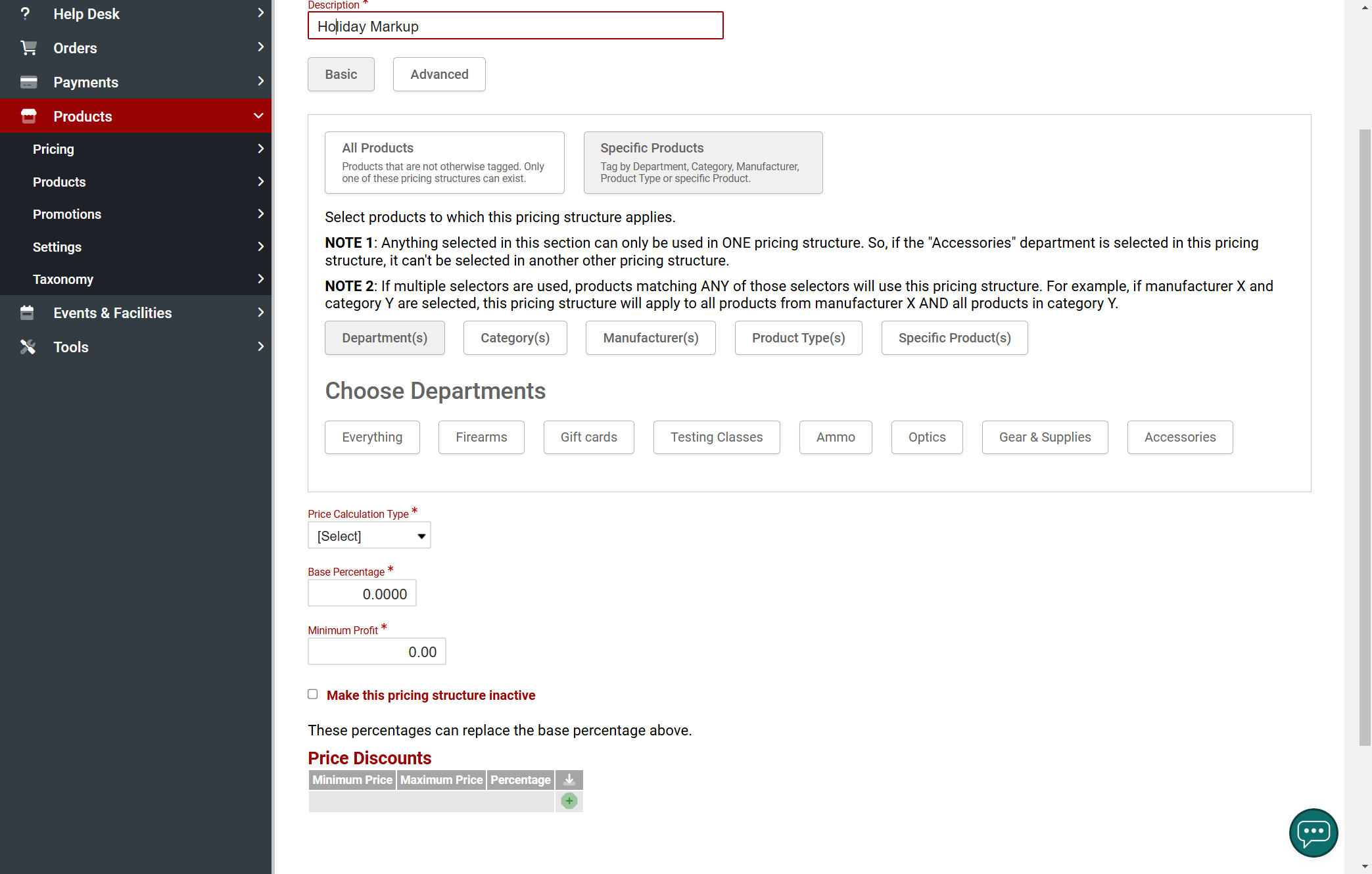
Task: Switch to the Advanced tab
Action: (439, 74)
